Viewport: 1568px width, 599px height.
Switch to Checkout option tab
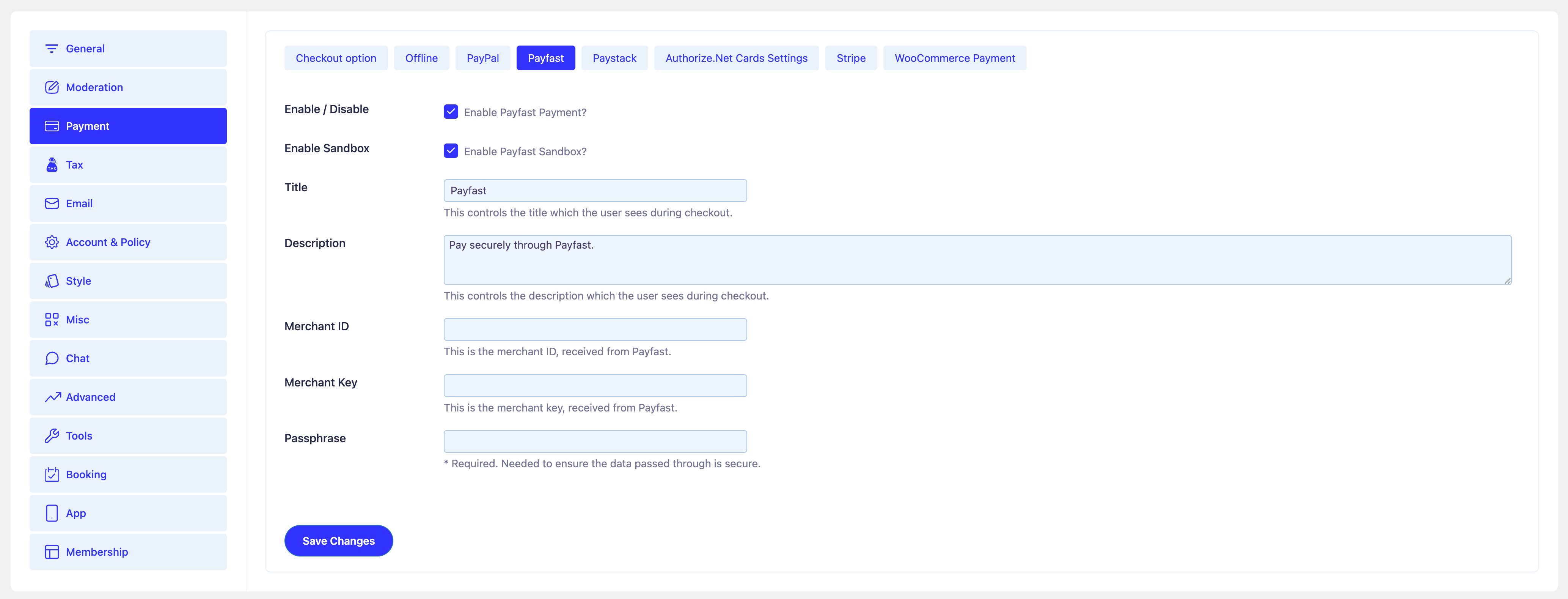[335, 58]
